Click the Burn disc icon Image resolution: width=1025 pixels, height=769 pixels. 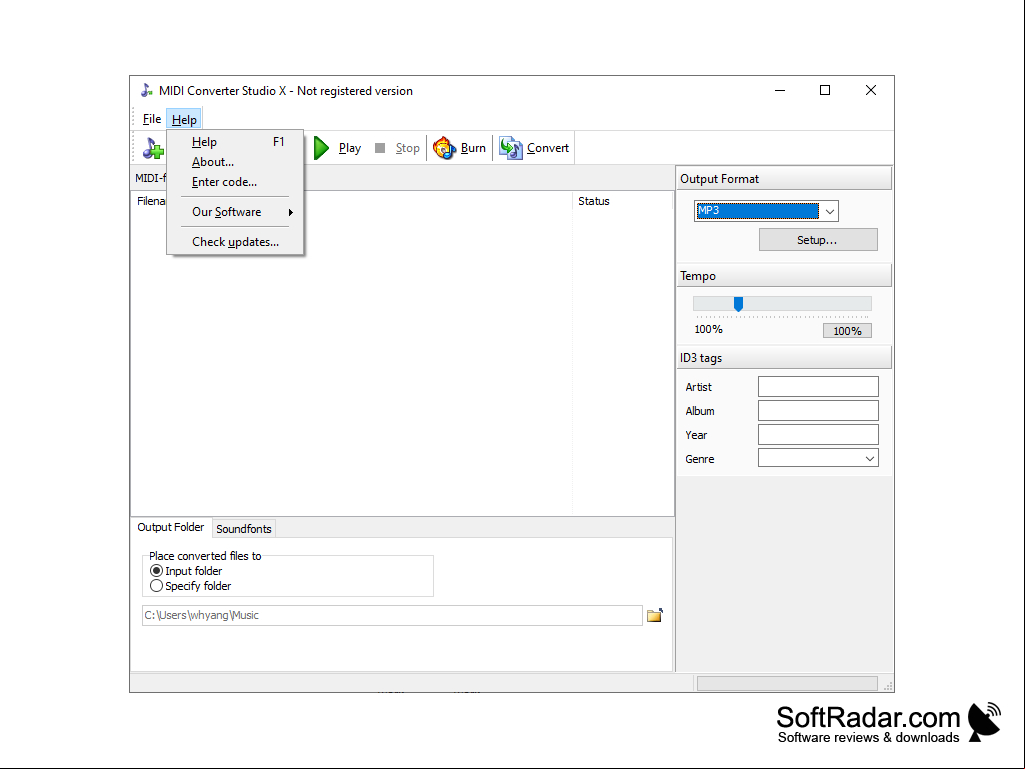(445, 148)
